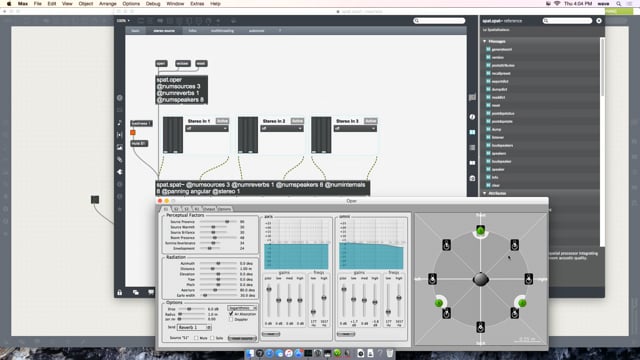Open Trash in the Dock

pyautogui.click(x=390, y=353)
